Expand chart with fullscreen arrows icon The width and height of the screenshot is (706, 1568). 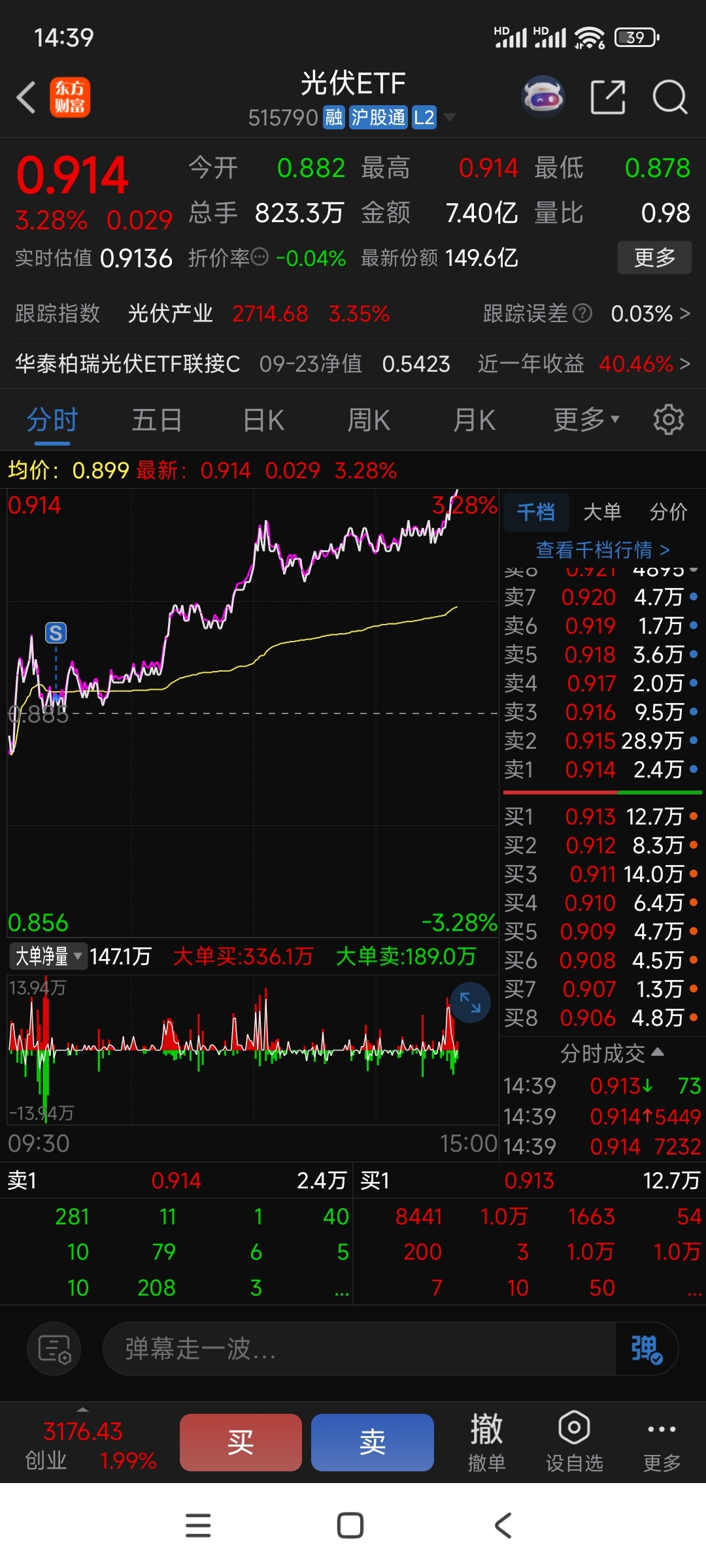pyautogui.click(x=470, y=1002)
